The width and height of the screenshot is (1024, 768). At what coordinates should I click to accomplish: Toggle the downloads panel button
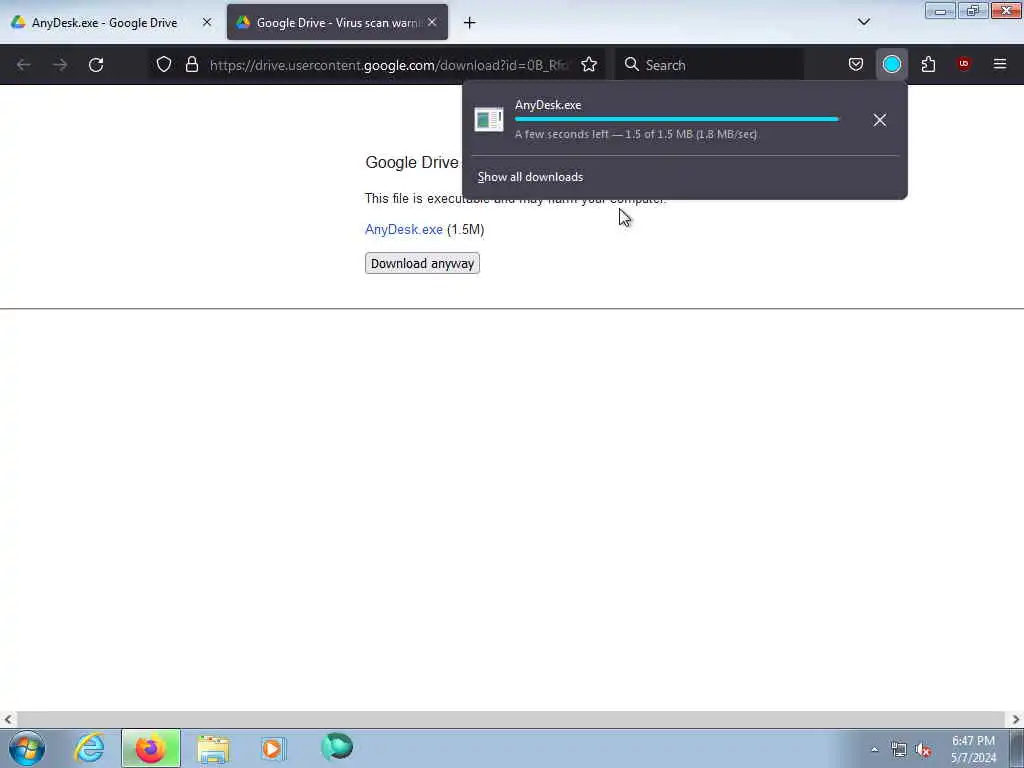(x=891, y=65)
